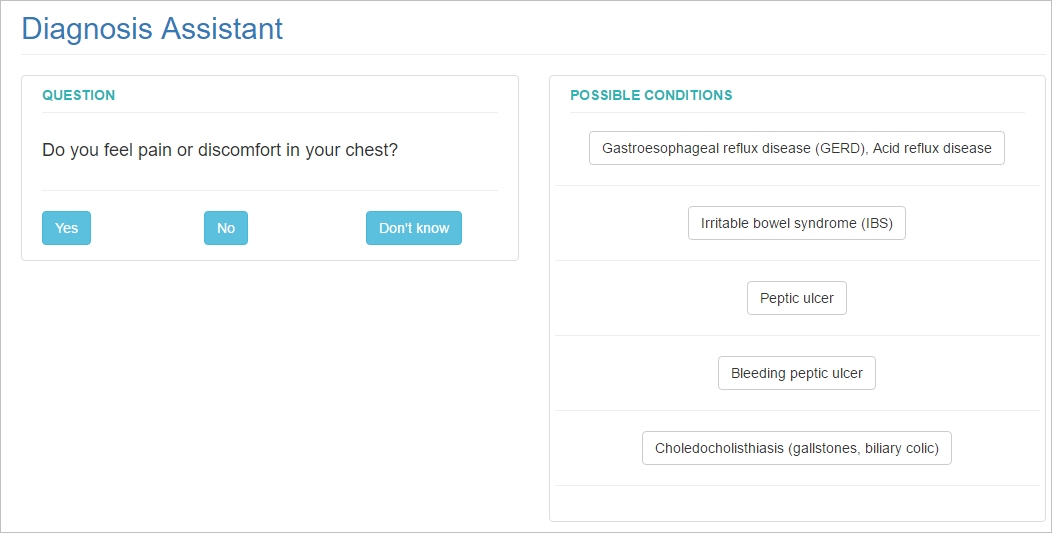This screenshot has height=538, width=1056.
Task: Click the empty row below Choledocholisthiasis
Action: 797,502
